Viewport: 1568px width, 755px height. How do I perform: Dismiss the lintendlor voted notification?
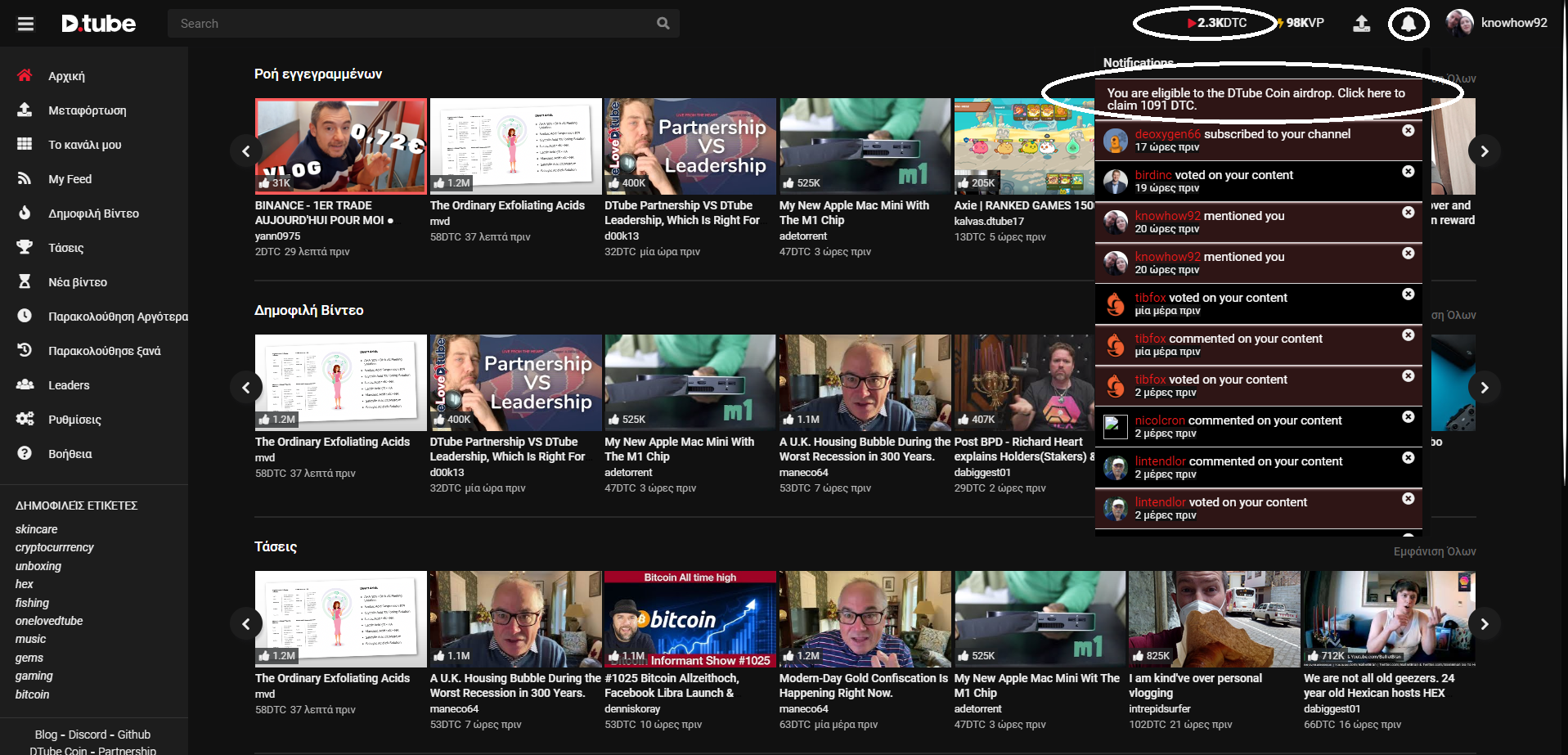pyautogui.click(x=1409, y=498)
